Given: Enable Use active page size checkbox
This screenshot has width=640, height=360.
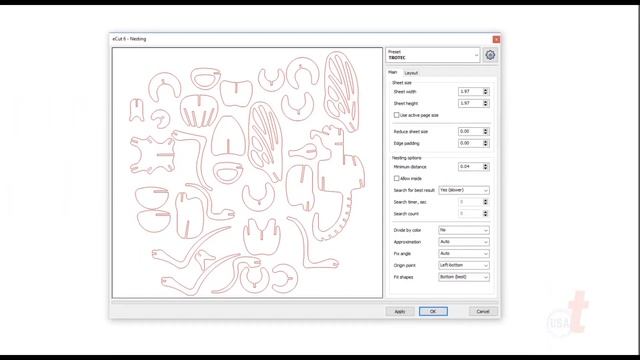Looking at the screenshot, I should [x=396, y=115].
